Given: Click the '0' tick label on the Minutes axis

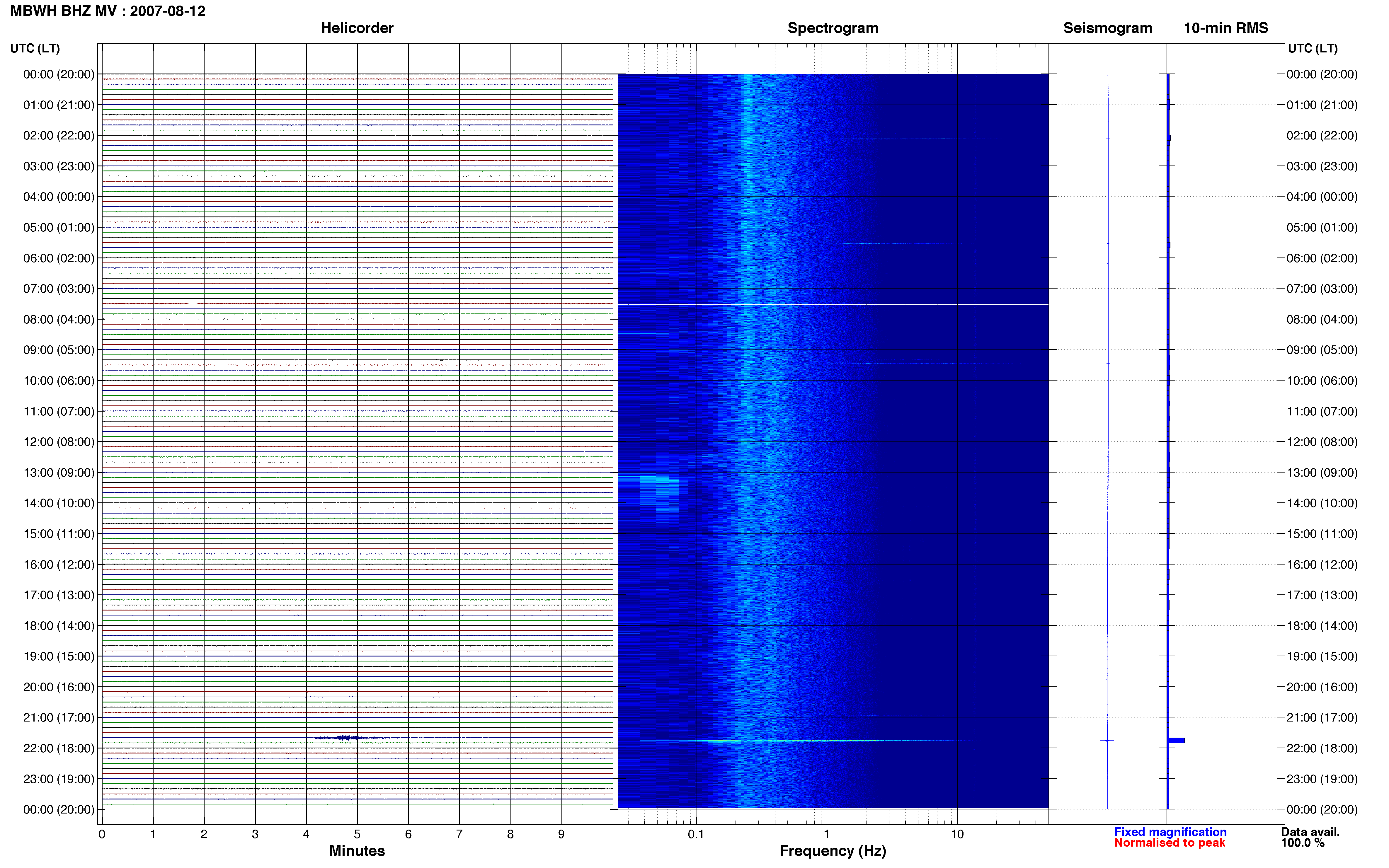Looking at the screenshot, I should (102, 834).
